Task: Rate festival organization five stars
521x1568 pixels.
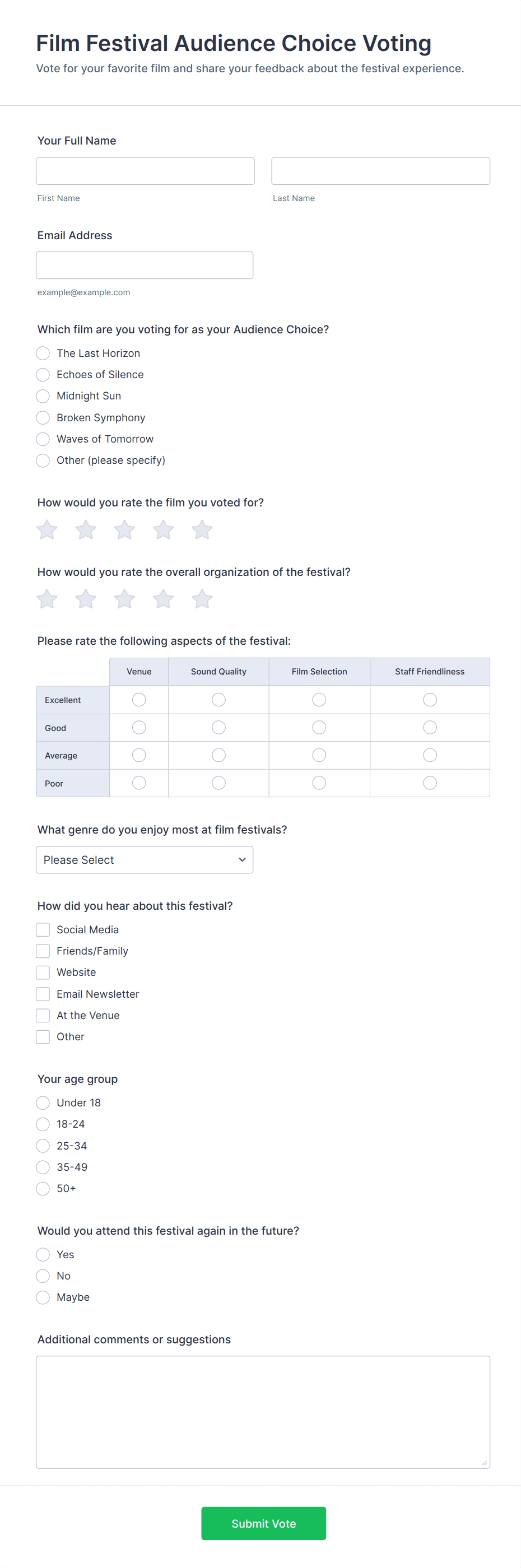Action: pos(202,599)
